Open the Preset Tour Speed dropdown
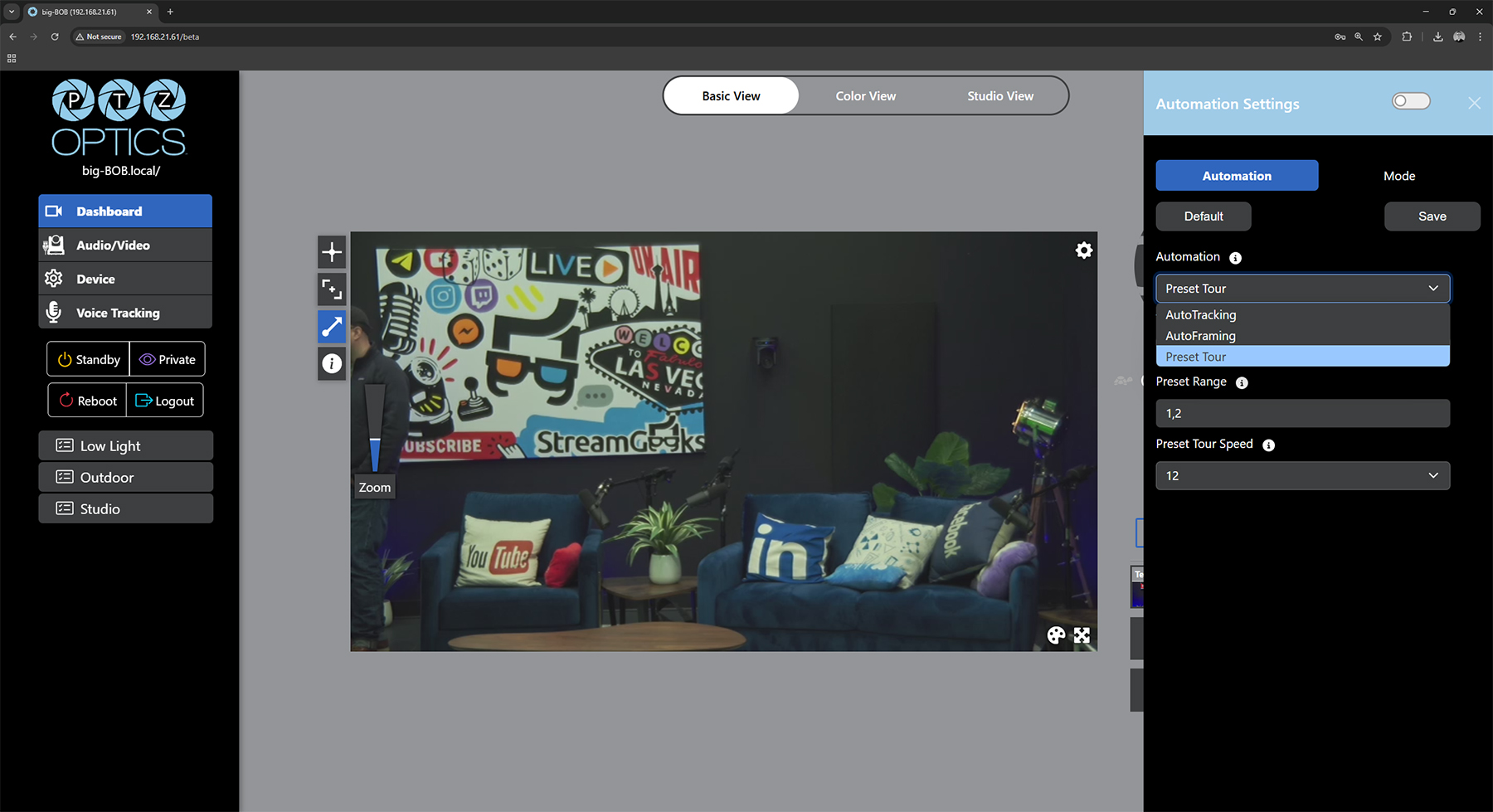The height and width of the screenshot is (812, 1493). tap(1302, 475)
